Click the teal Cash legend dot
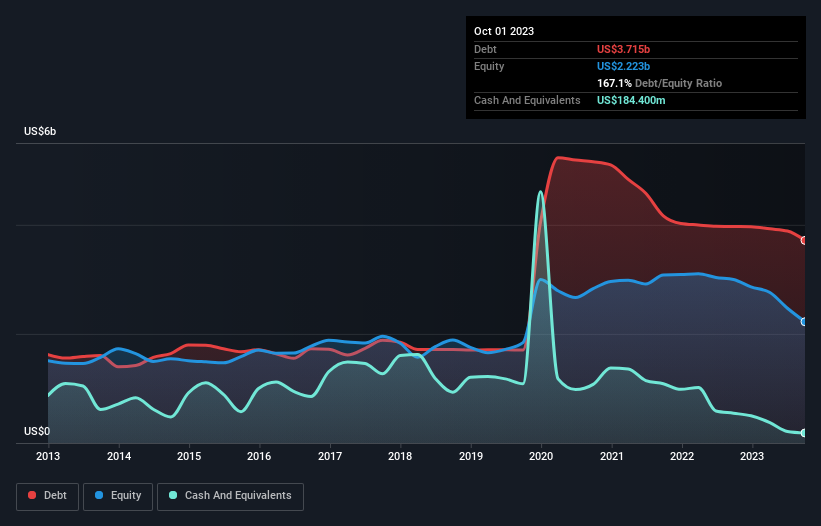 173,495
